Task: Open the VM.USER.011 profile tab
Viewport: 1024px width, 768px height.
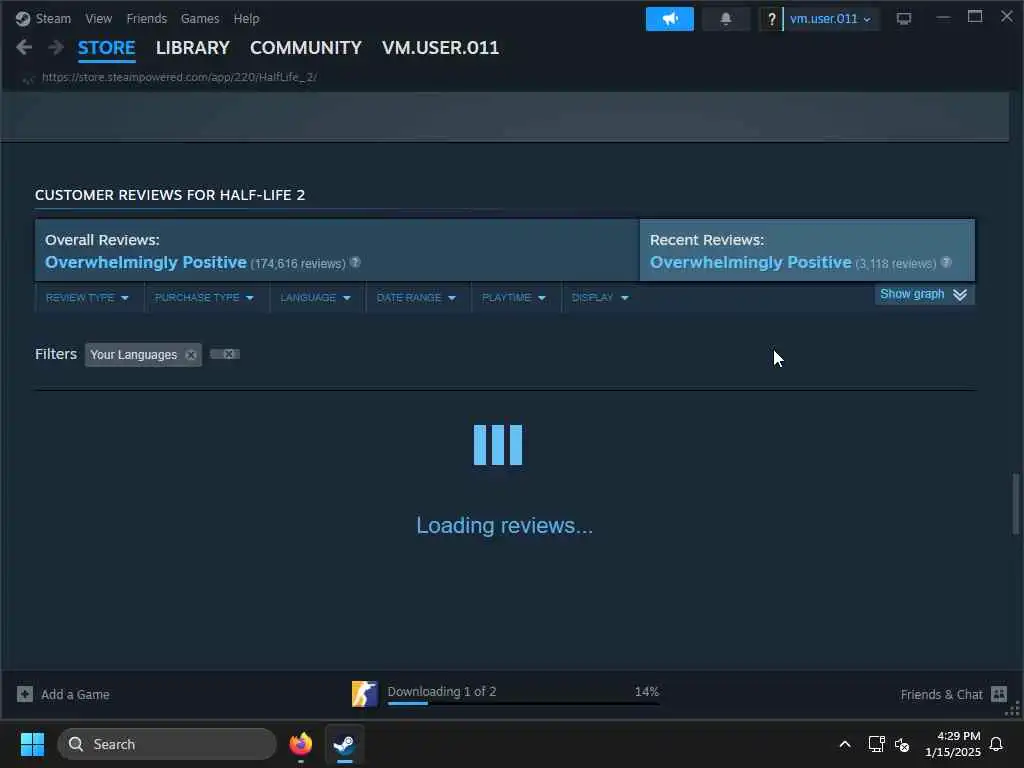Action: click(440, 48)
